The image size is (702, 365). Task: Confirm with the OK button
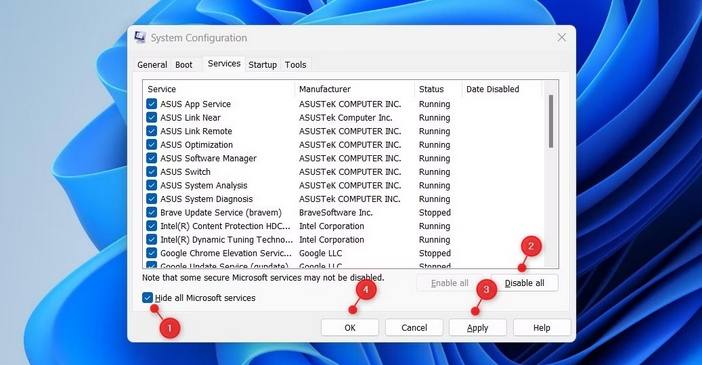[350, 327]
